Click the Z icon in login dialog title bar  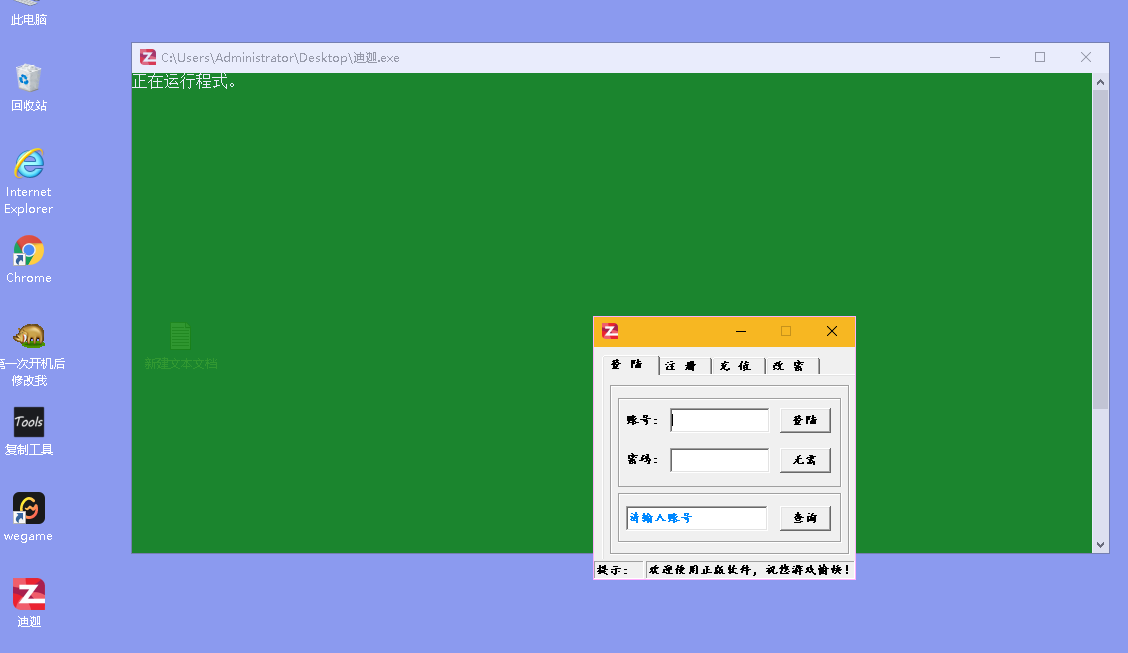tap(610, 331)
